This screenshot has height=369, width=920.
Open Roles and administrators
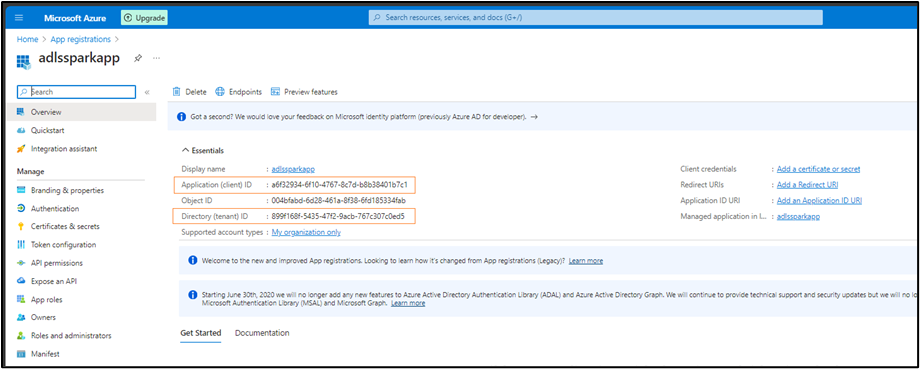tap(71, 336)
